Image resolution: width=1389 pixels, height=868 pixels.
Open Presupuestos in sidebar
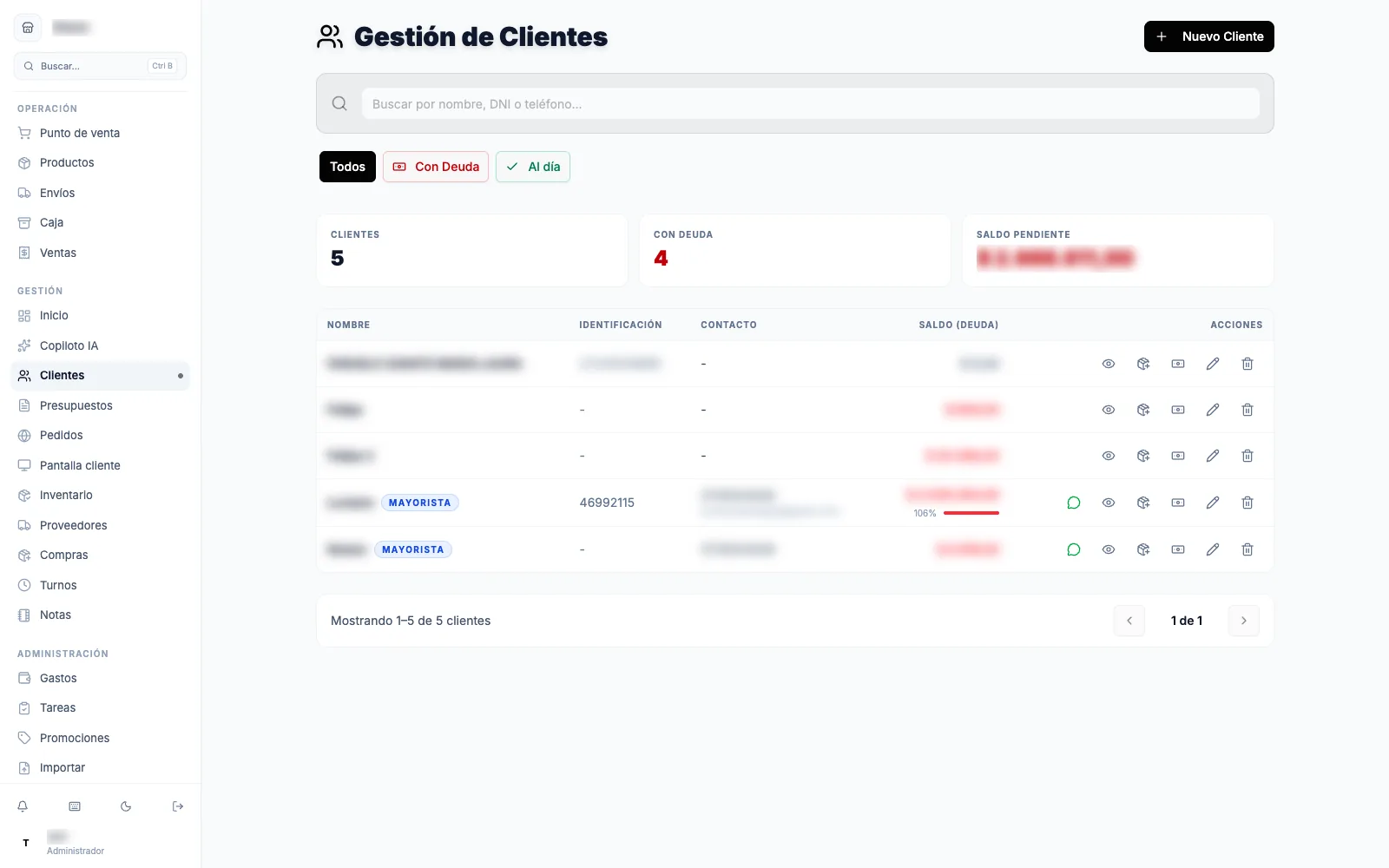[x=101, y=405]
